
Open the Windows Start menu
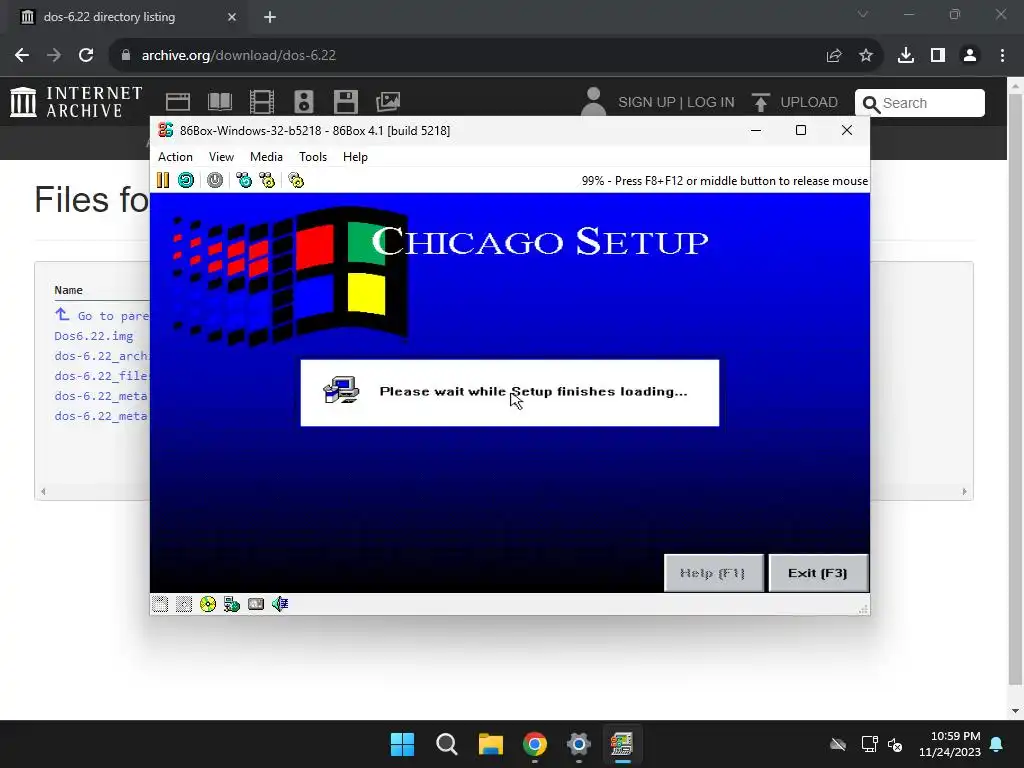tap(402, 744)
